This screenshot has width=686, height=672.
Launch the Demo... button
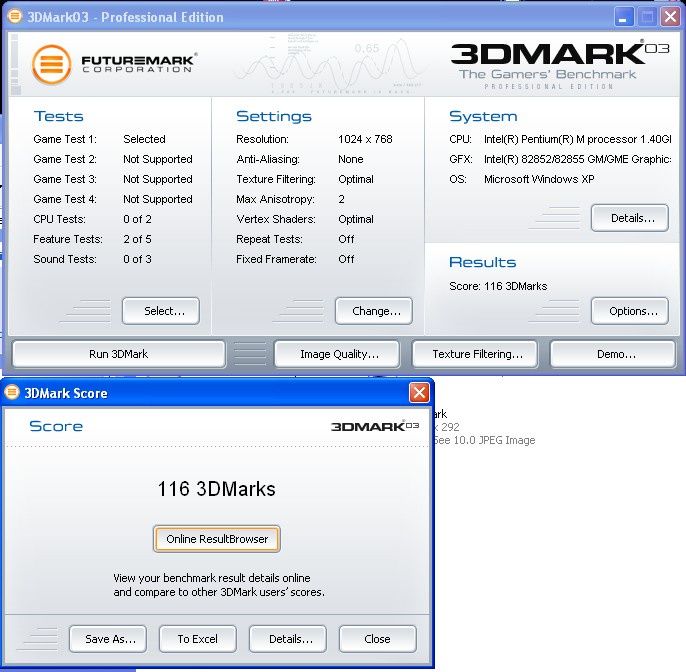(612, 354)
